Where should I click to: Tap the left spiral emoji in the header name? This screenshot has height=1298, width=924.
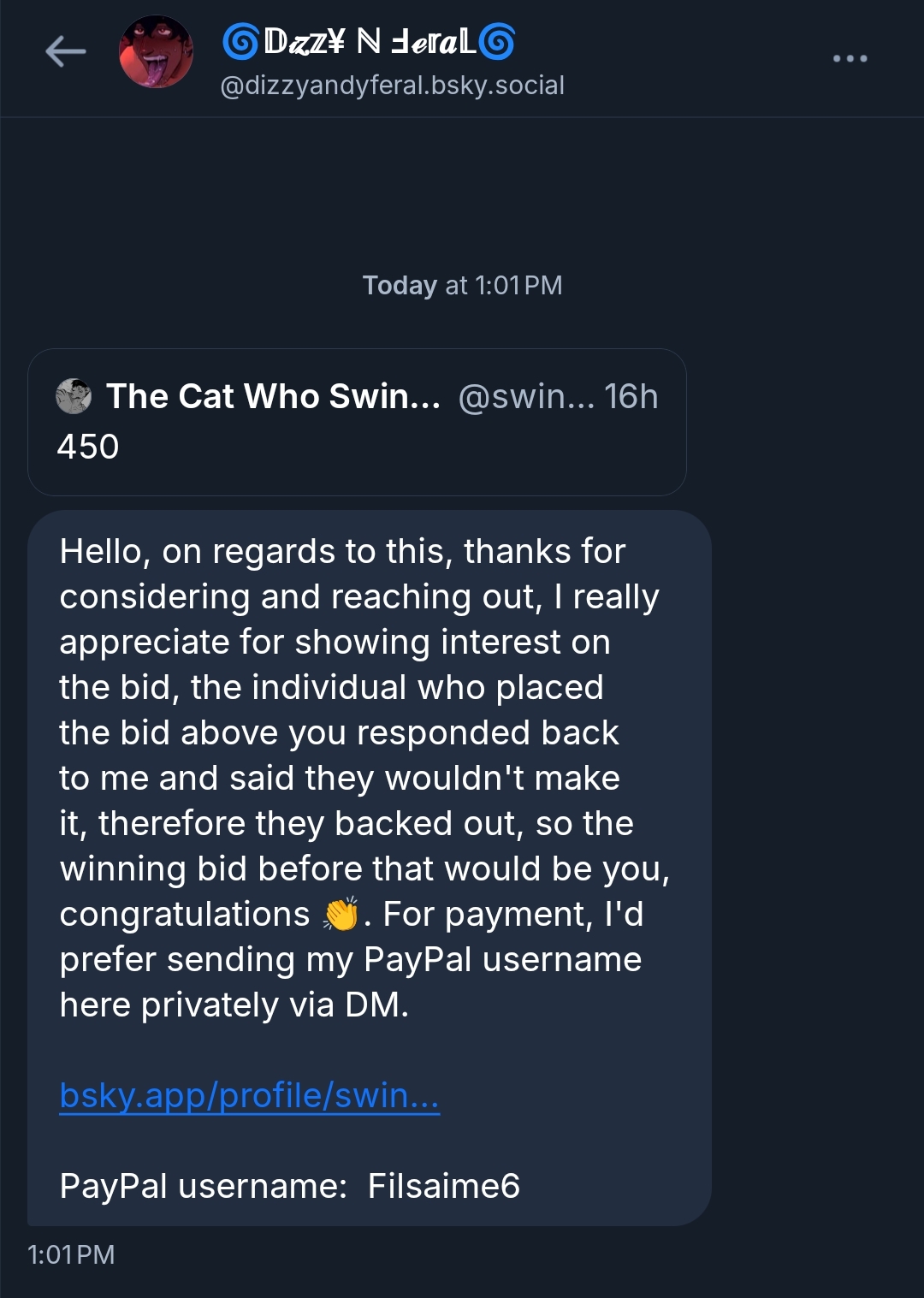coord(240,41)
